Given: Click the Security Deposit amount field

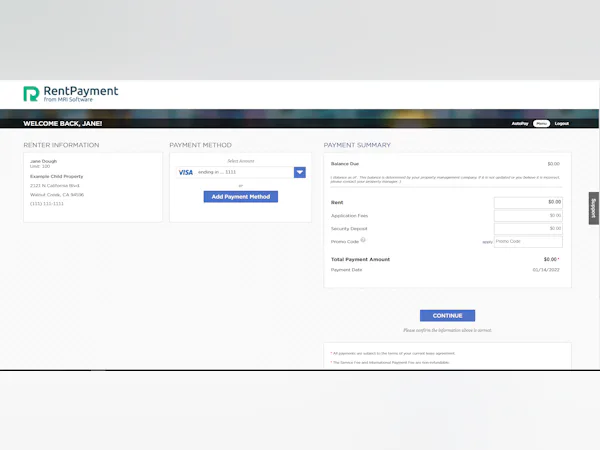Looking at the screenshot, I should [x=528, y=229].
